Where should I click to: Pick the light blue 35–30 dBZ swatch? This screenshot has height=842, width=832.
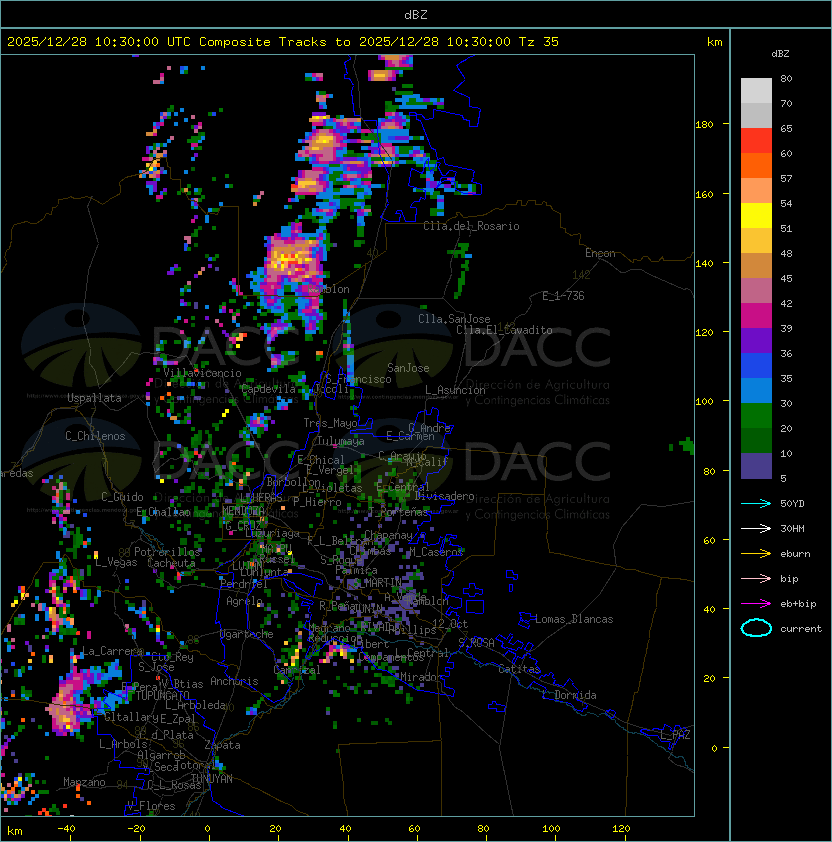[756, 391]
